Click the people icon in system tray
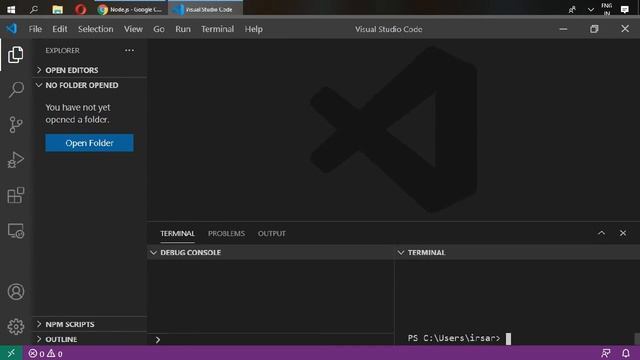 pos(572,9)
